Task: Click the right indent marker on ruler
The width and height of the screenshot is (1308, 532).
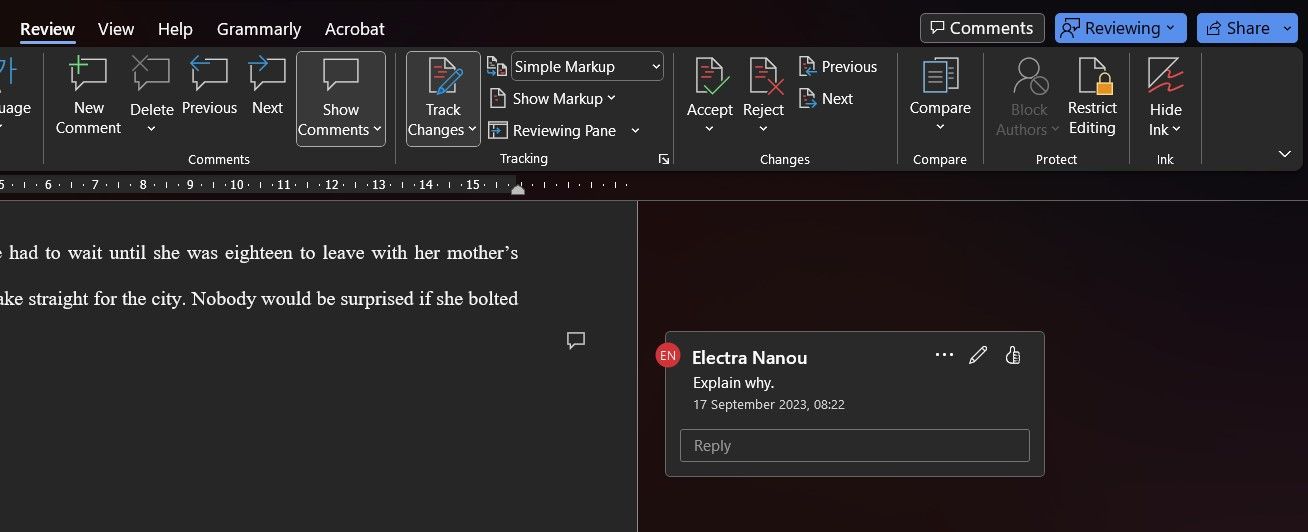Action: coord(517,189)
